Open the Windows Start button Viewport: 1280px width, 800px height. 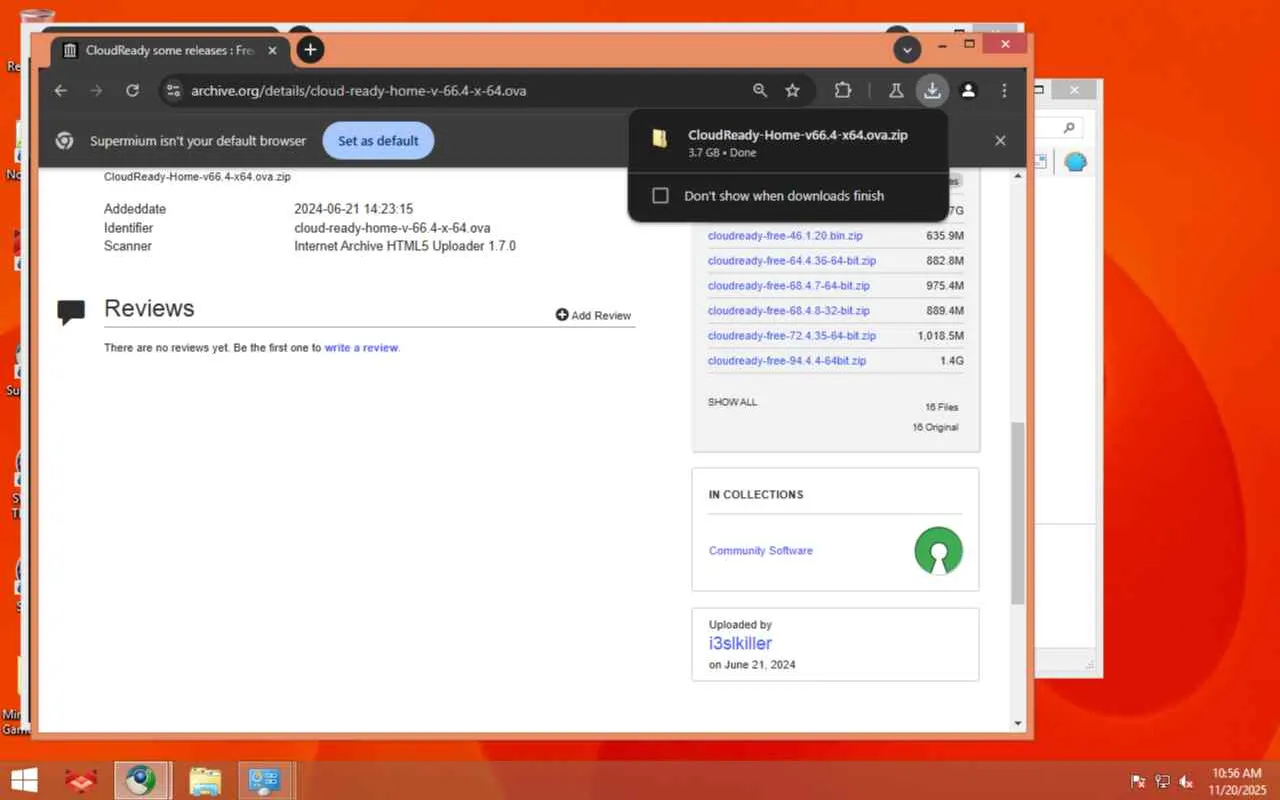[x=24, y=780]
